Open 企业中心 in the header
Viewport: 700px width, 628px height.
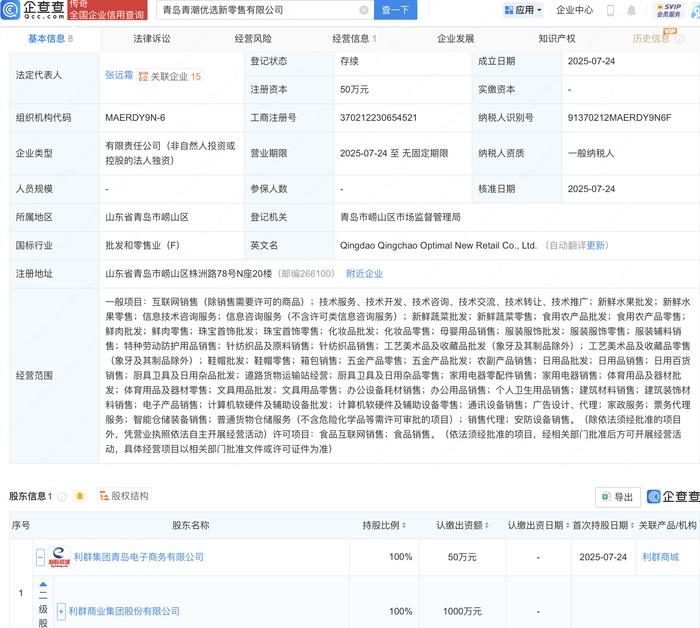575,10
